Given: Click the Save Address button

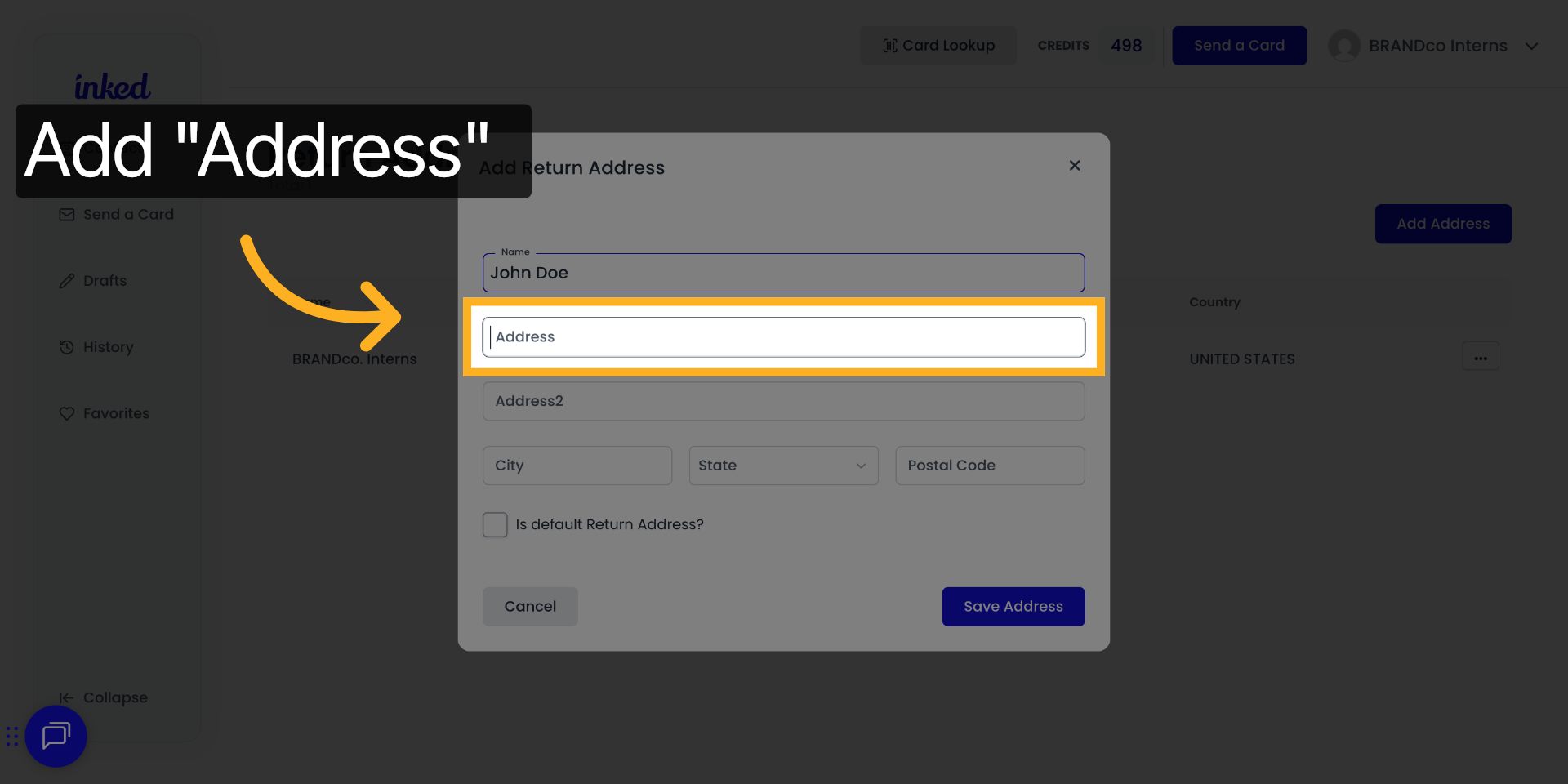Looking at the screenshot, I should 1013,606.
